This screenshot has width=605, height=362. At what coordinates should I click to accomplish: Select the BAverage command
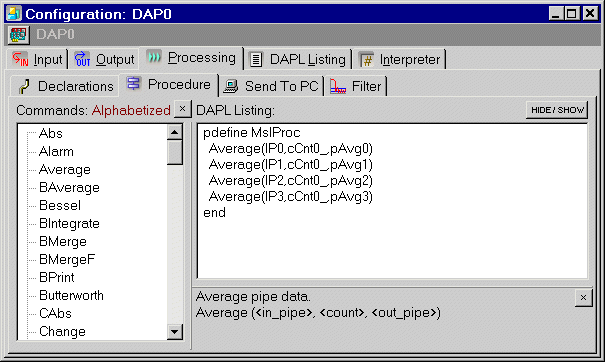(x=69, y=188)
